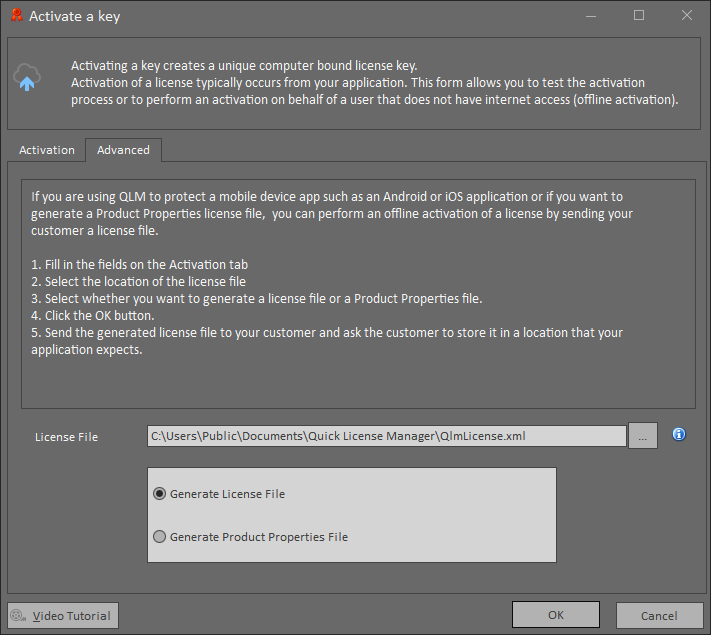
Task: Minimize the Activate a key window
Action: click(x=591, y=16)
